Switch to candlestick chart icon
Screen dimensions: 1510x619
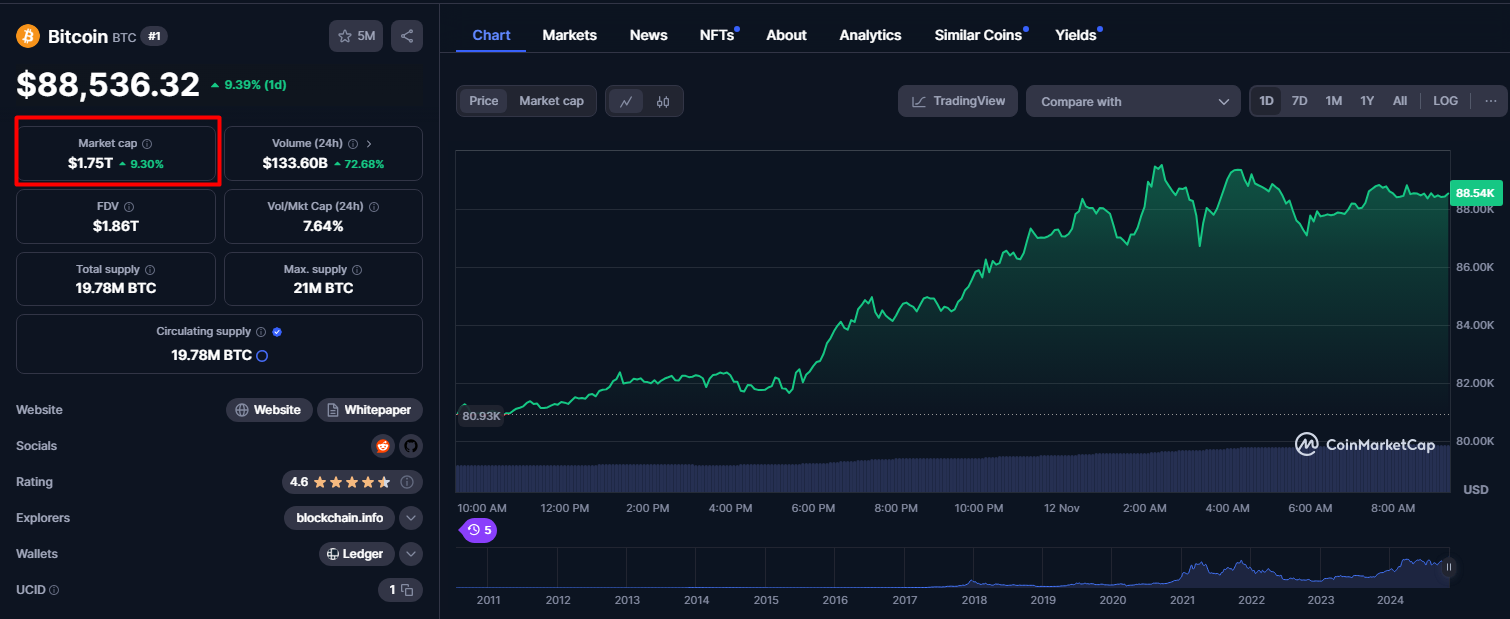click(662, 101)
